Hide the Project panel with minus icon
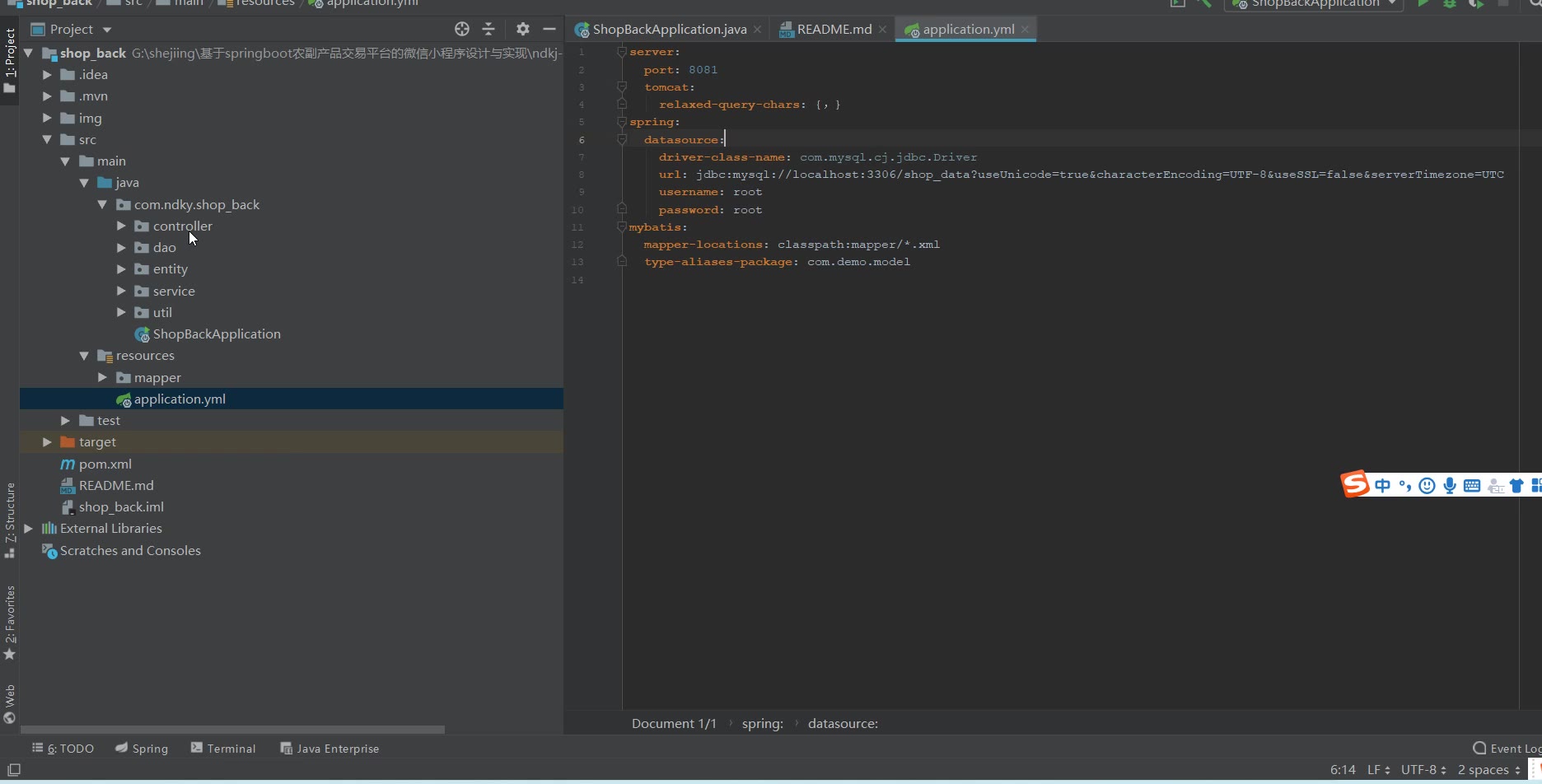1542x784 pixels. pyautogui.click(x=549, y=30)
